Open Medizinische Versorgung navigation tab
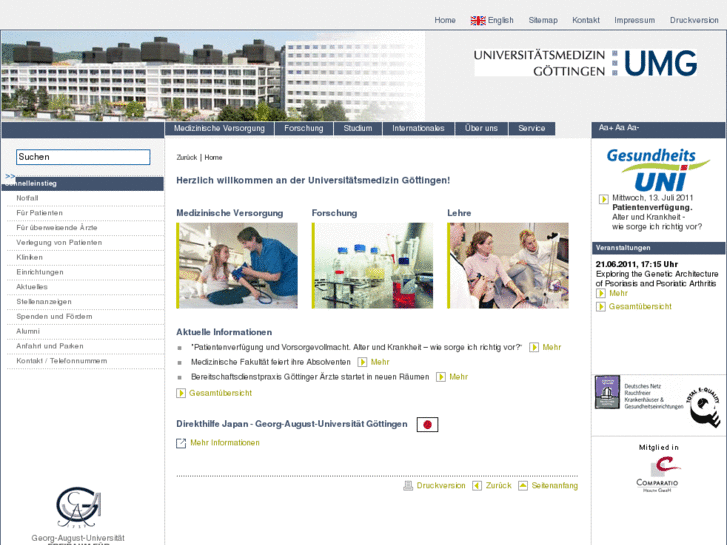The width and height of the screenshot is (727, 545). (219, 128)
